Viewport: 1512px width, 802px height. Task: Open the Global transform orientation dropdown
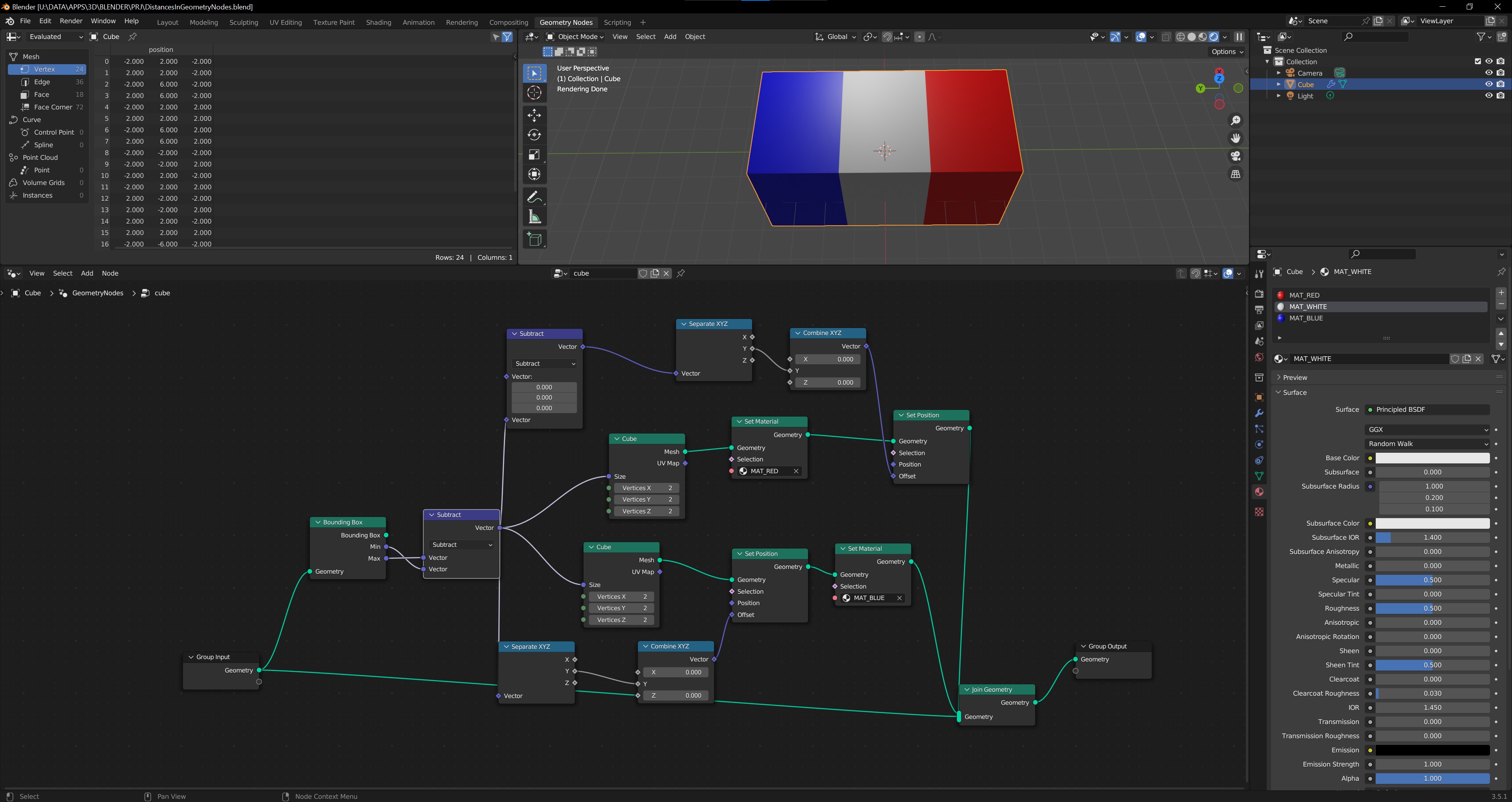835,37
